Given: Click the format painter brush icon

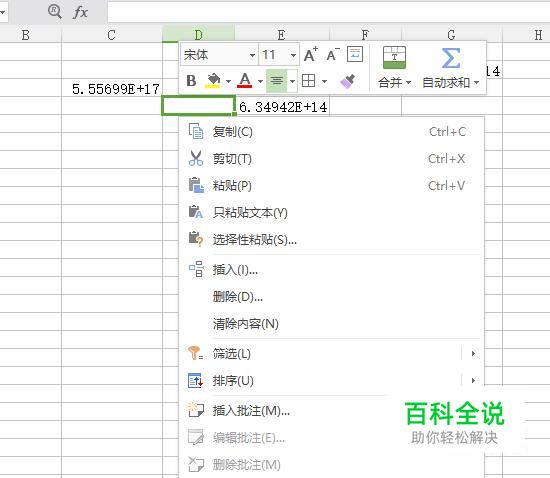Looking at the screenshot, I should point(348,81).
